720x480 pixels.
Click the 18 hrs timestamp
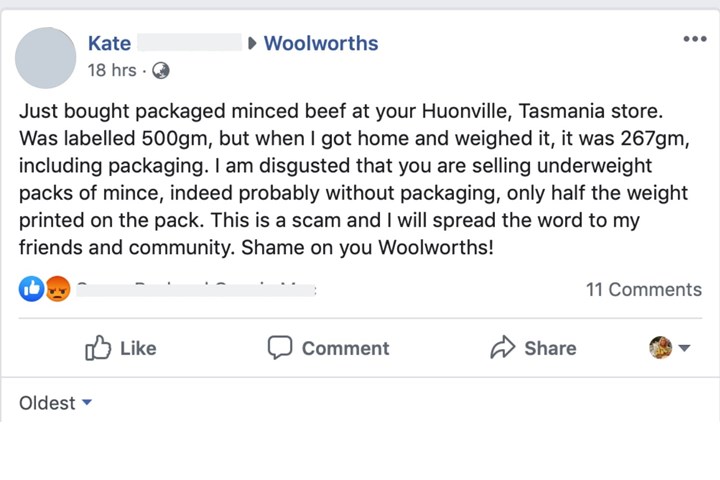point(112,70)
